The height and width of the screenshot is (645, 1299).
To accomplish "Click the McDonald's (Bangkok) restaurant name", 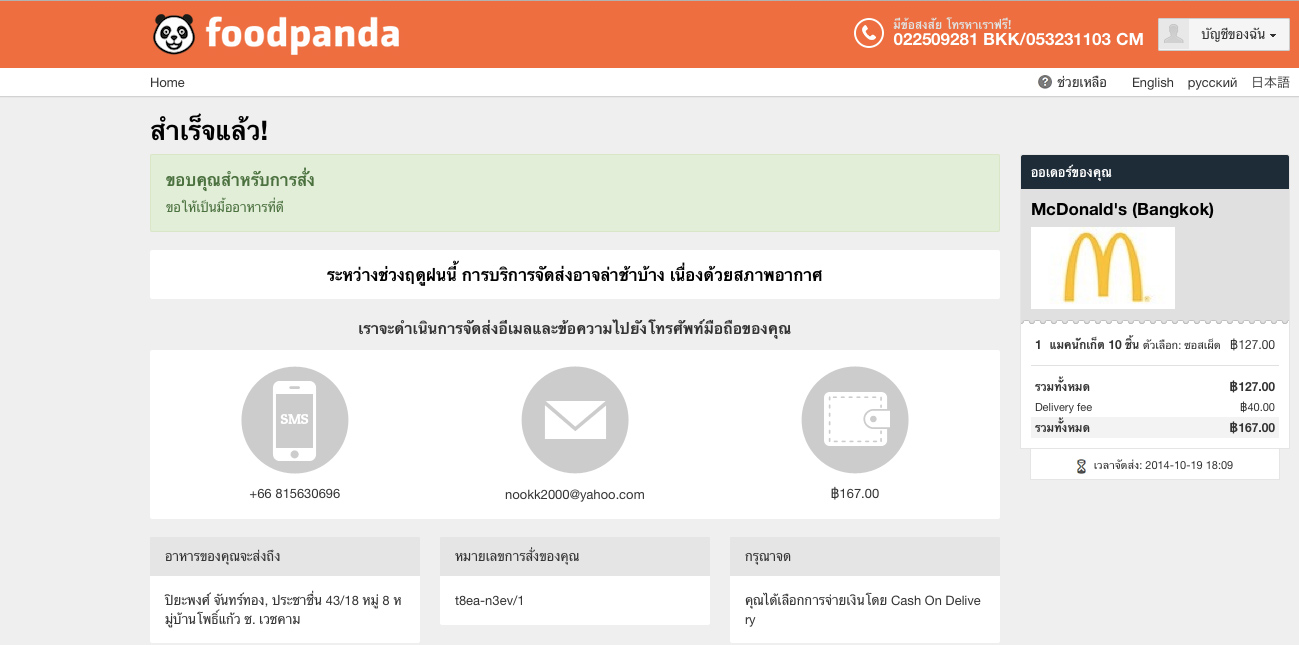I will pos(1122,210).
